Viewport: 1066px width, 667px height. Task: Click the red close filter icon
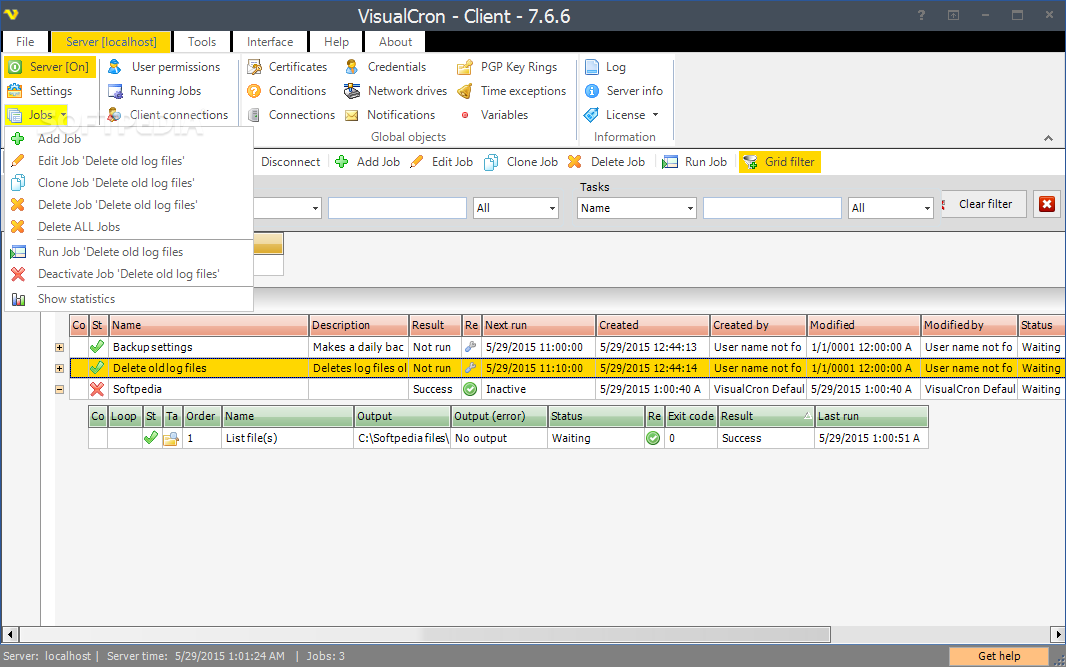click(1047, 204)
